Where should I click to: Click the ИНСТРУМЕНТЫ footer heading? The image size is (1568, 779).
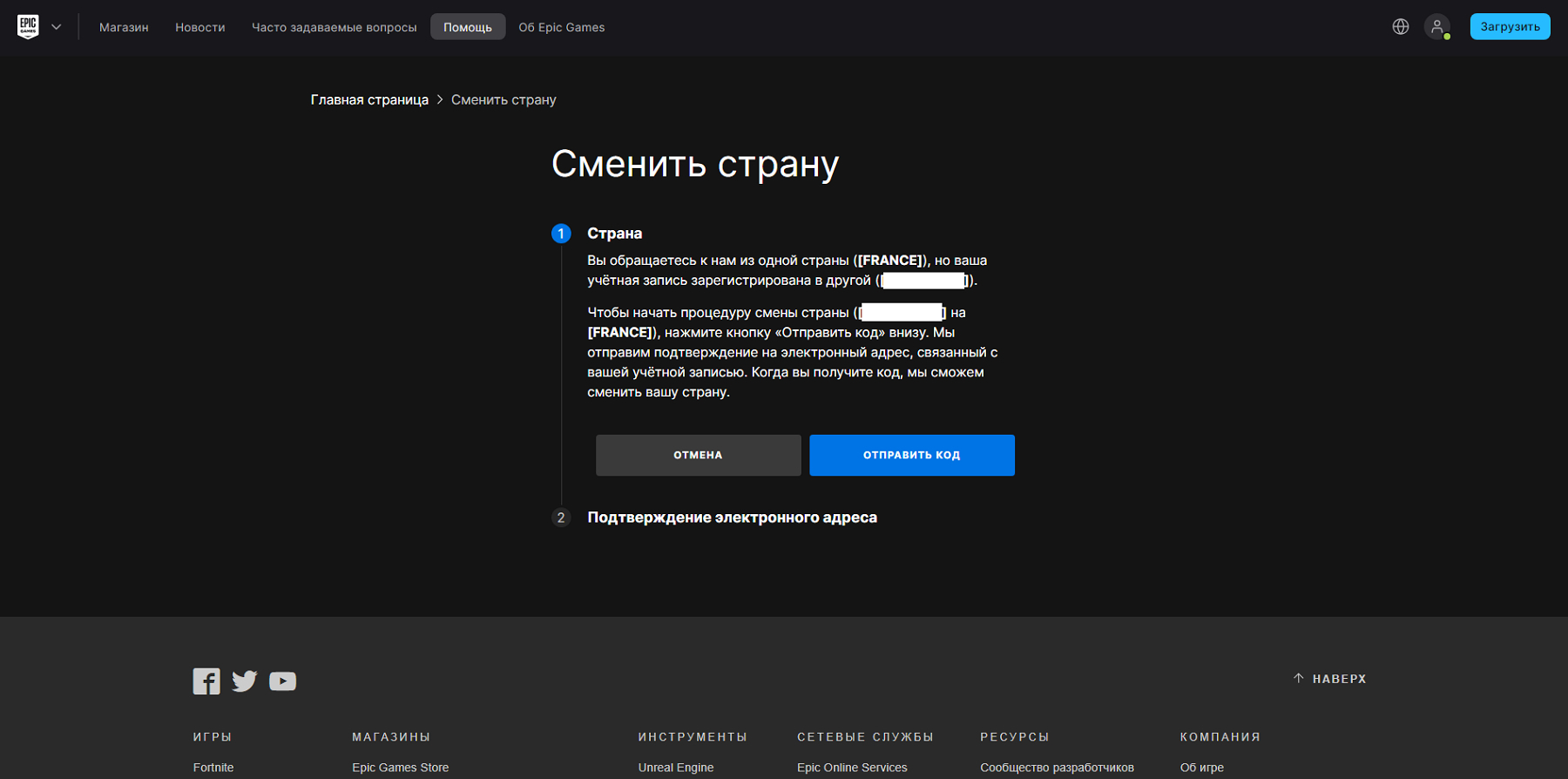[693, 737]
